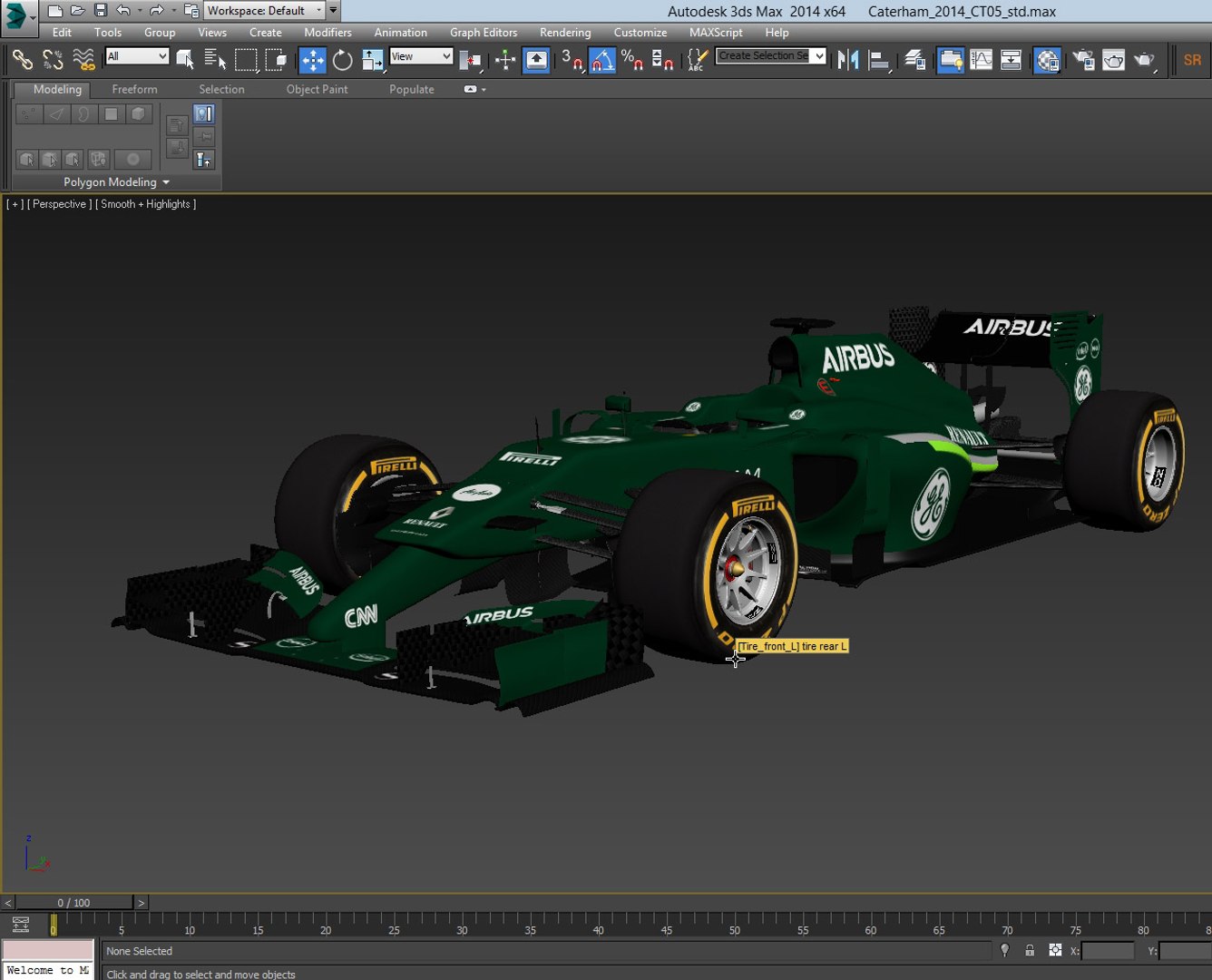Viewport: 1212px width, 980px height.
Task: Open the Rendering menu
Action: click(564, 33)
